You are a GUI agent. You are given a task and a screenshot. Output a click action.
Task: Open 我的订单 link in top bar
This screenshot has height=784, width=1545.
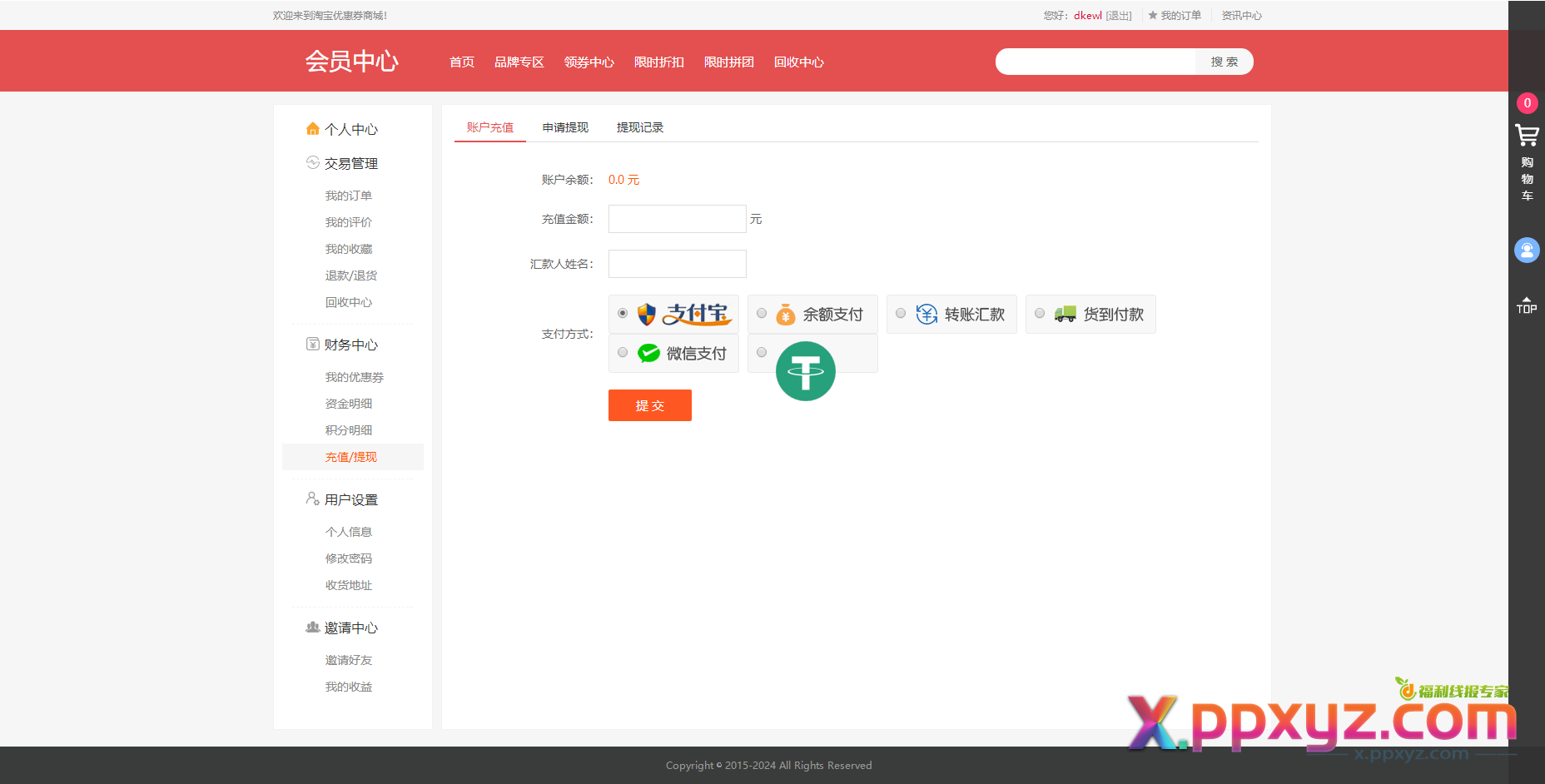pyautogui.click(x=1181, y=15)
